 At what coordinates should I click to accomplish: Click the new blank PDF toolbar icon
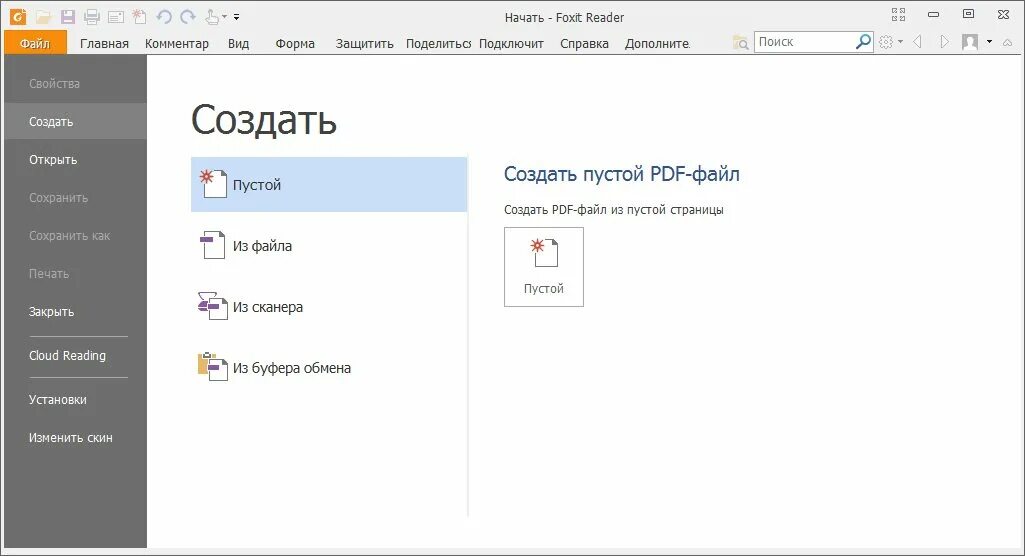click(139, 17)
